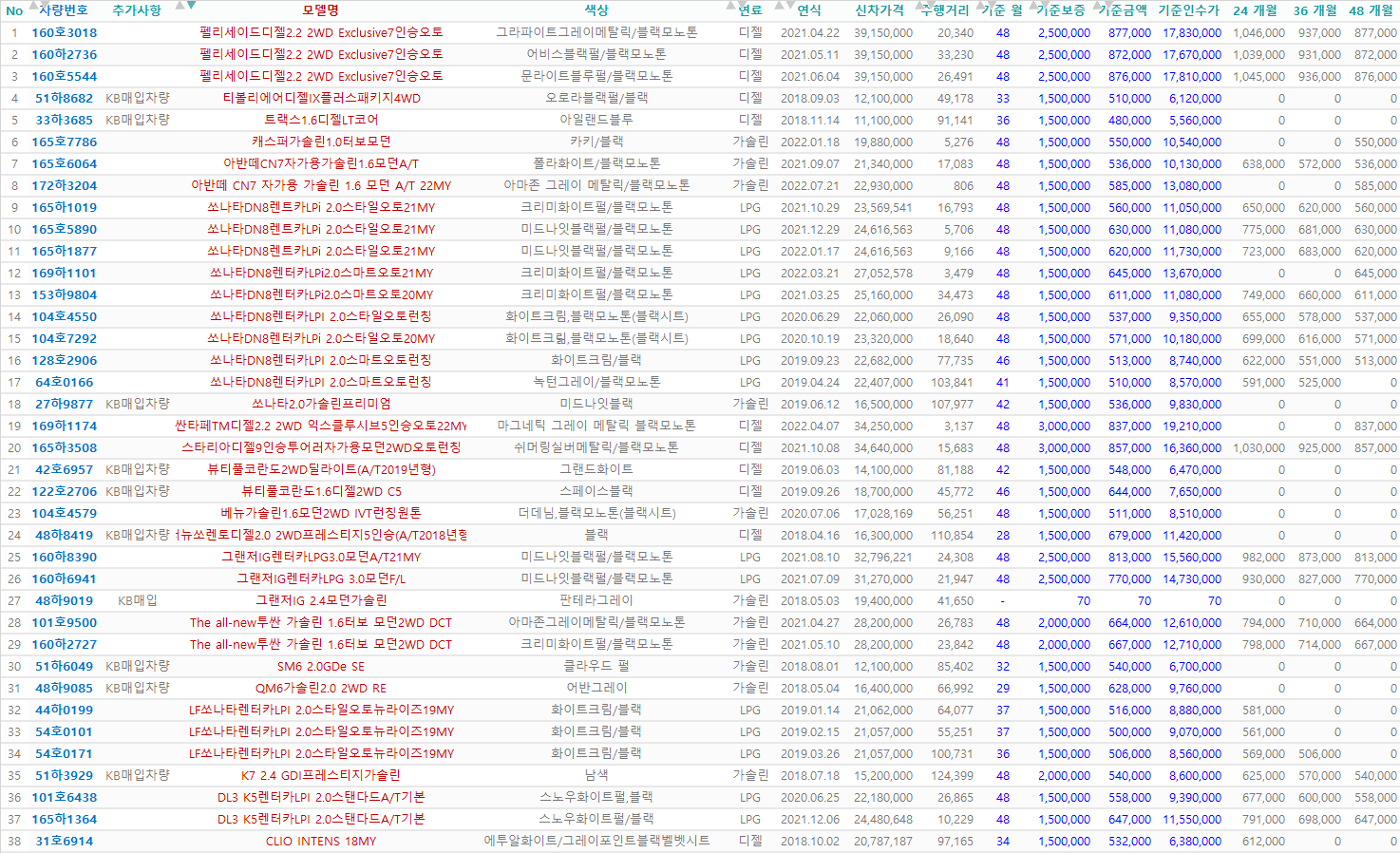Image resolution: width=1400 pixels, height=853 pixels.
Task: Click mileage value 806
Action: tap(963, 185)
